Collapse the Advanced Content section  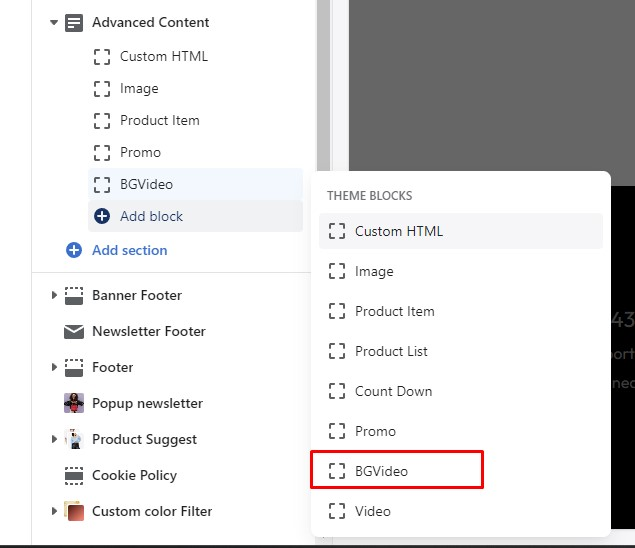point(54,22)
